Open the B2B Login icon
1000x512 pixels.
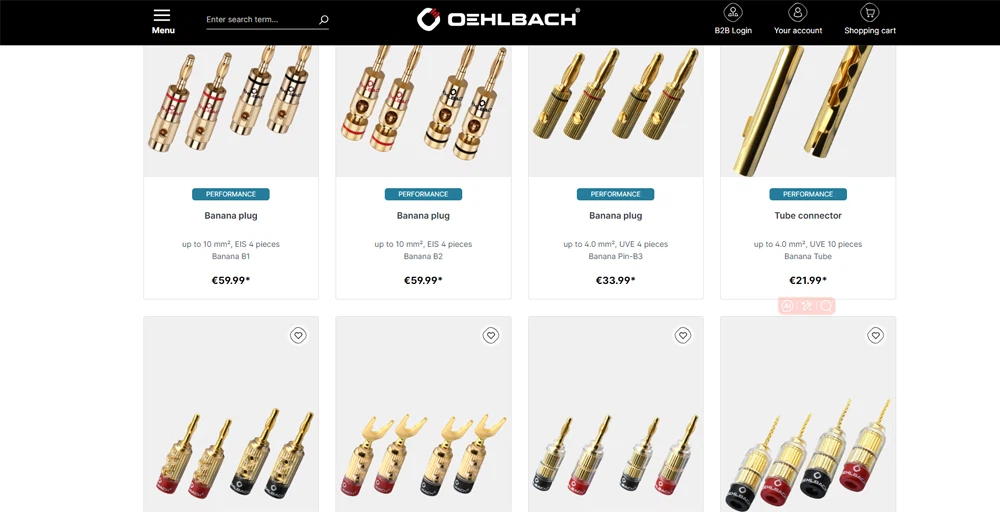733,12
